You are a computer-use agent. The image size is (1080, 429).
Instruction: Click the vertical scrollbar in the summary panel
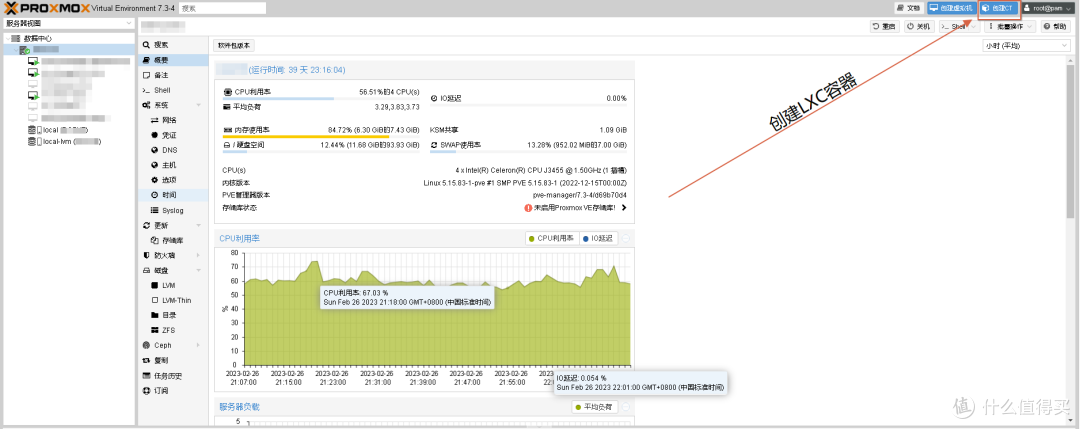[x=1069, y=200]
